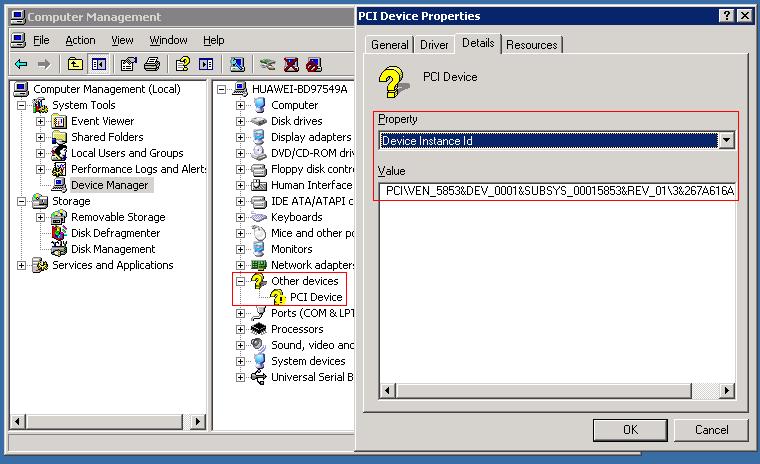Click the Properties toolbar icon
The image size is (760, 464).
pyautogui.click(x=128, y=64)
